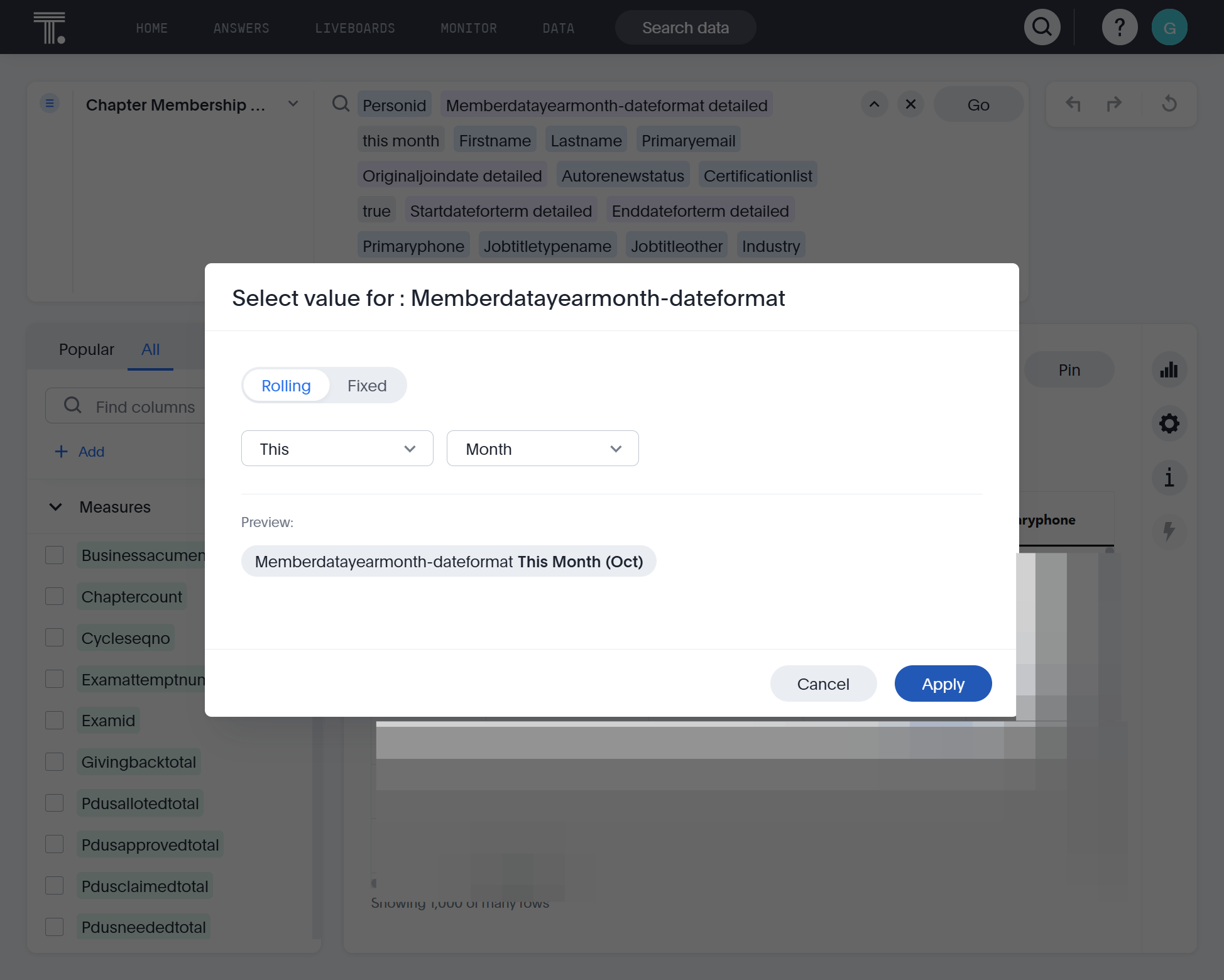1224x980 pixels.
Task: Click the redo arrow icon
Action: pyautogui.click(x=1114, y=104)
